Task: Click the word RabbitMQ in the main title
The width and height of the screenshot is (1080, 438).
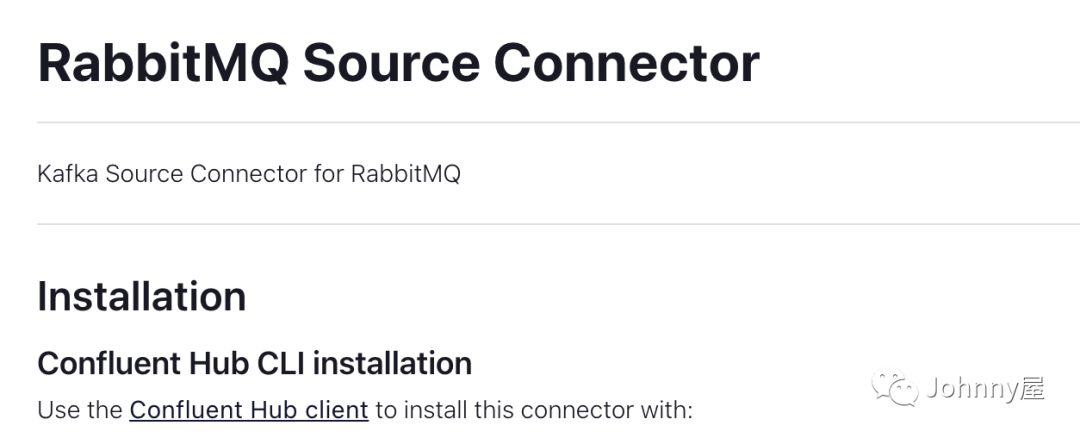Action: pos(162,62)
